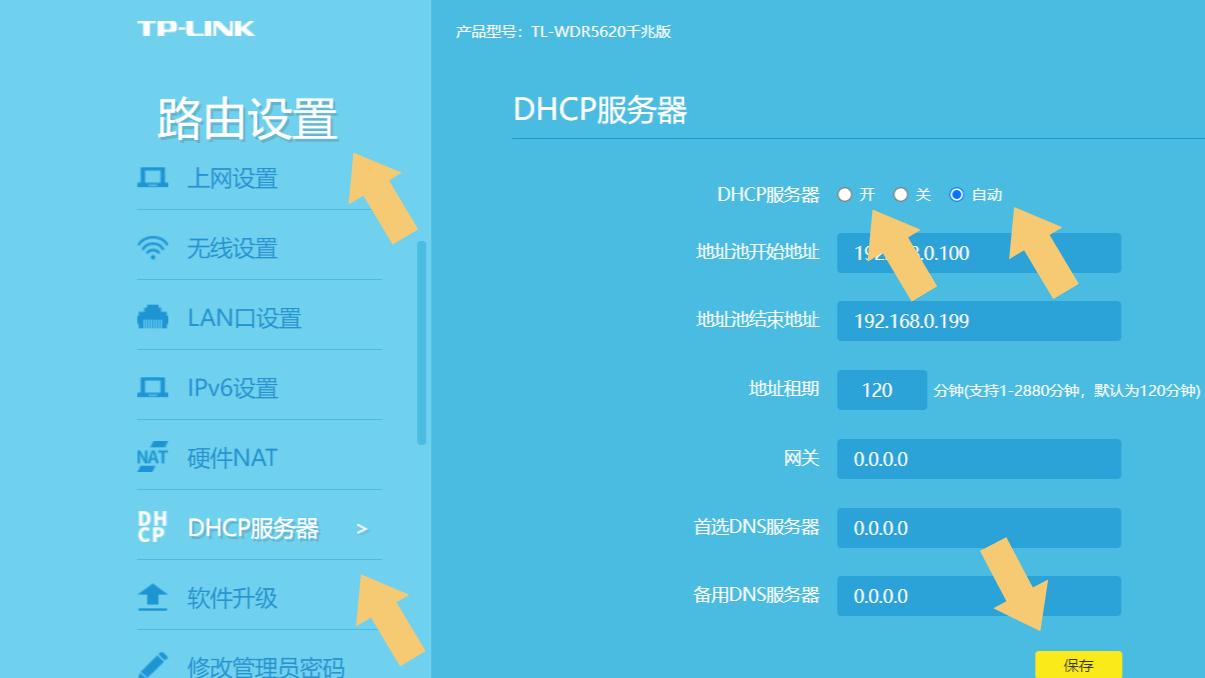Screen dimensions: 1205x678
Task: Click the TP-LINK logo
Action: pyautogui.click(x=196, y=28)
